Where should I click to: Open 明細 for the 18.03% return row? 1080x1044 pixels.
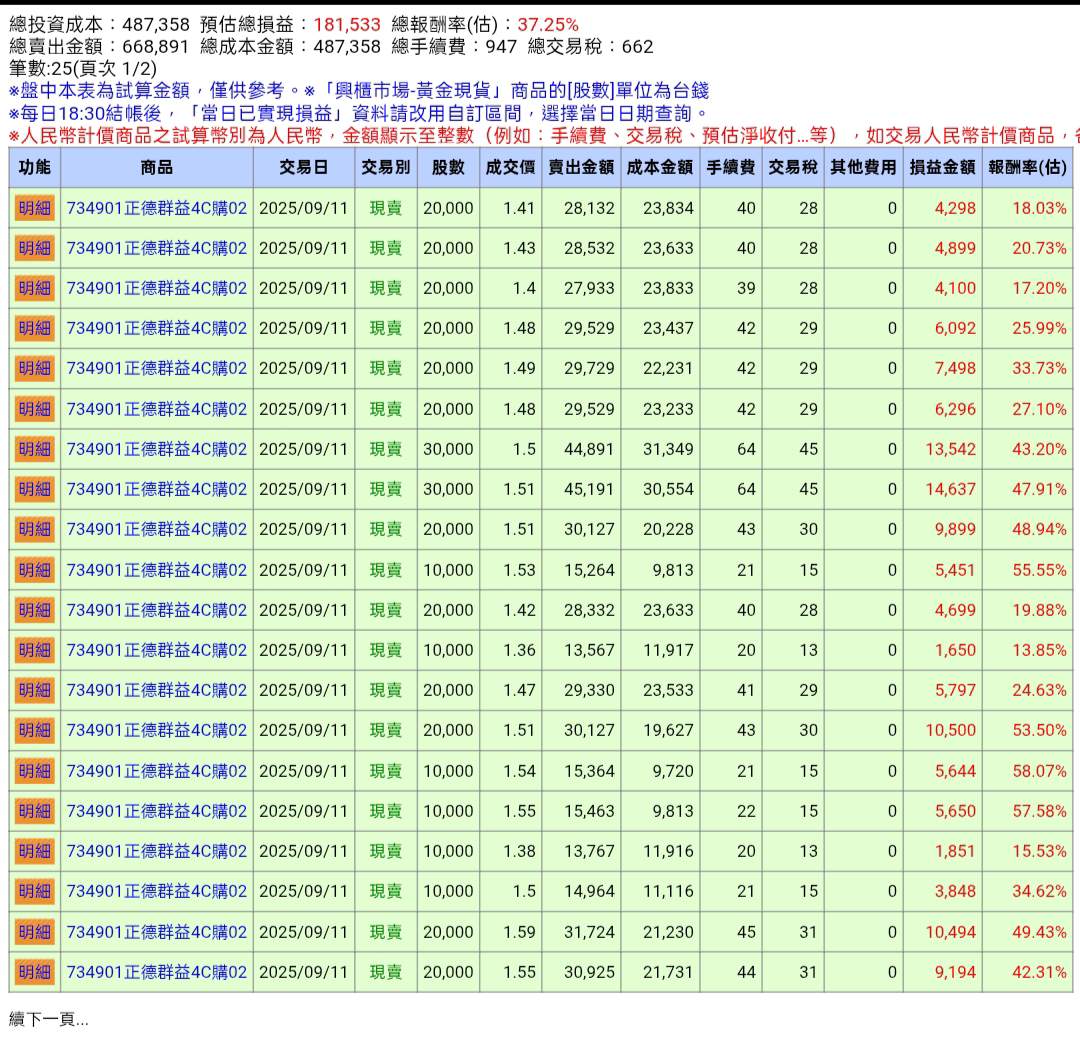34,208
